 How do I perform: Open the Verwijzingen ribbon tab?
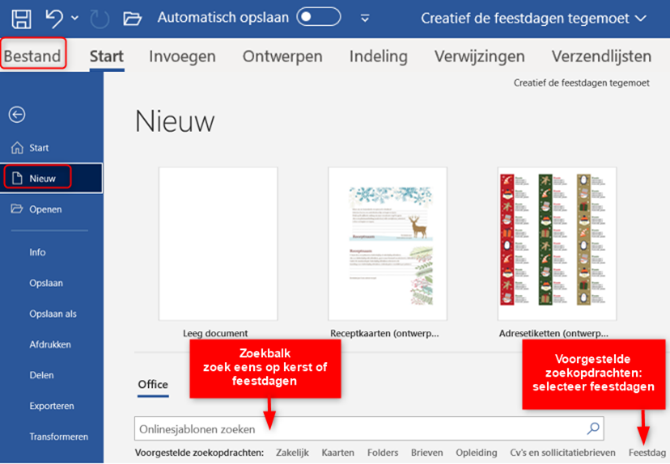click(x=479, y=56)
